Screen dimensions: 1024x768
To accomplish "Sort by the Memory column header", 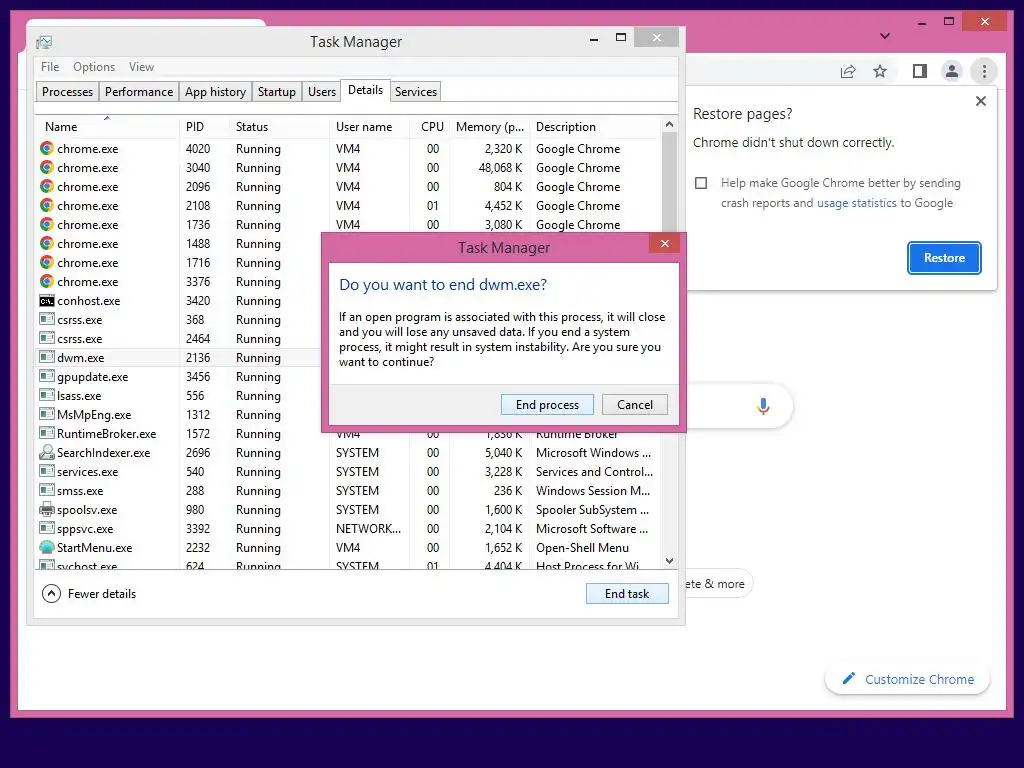I will coord(490,127).
